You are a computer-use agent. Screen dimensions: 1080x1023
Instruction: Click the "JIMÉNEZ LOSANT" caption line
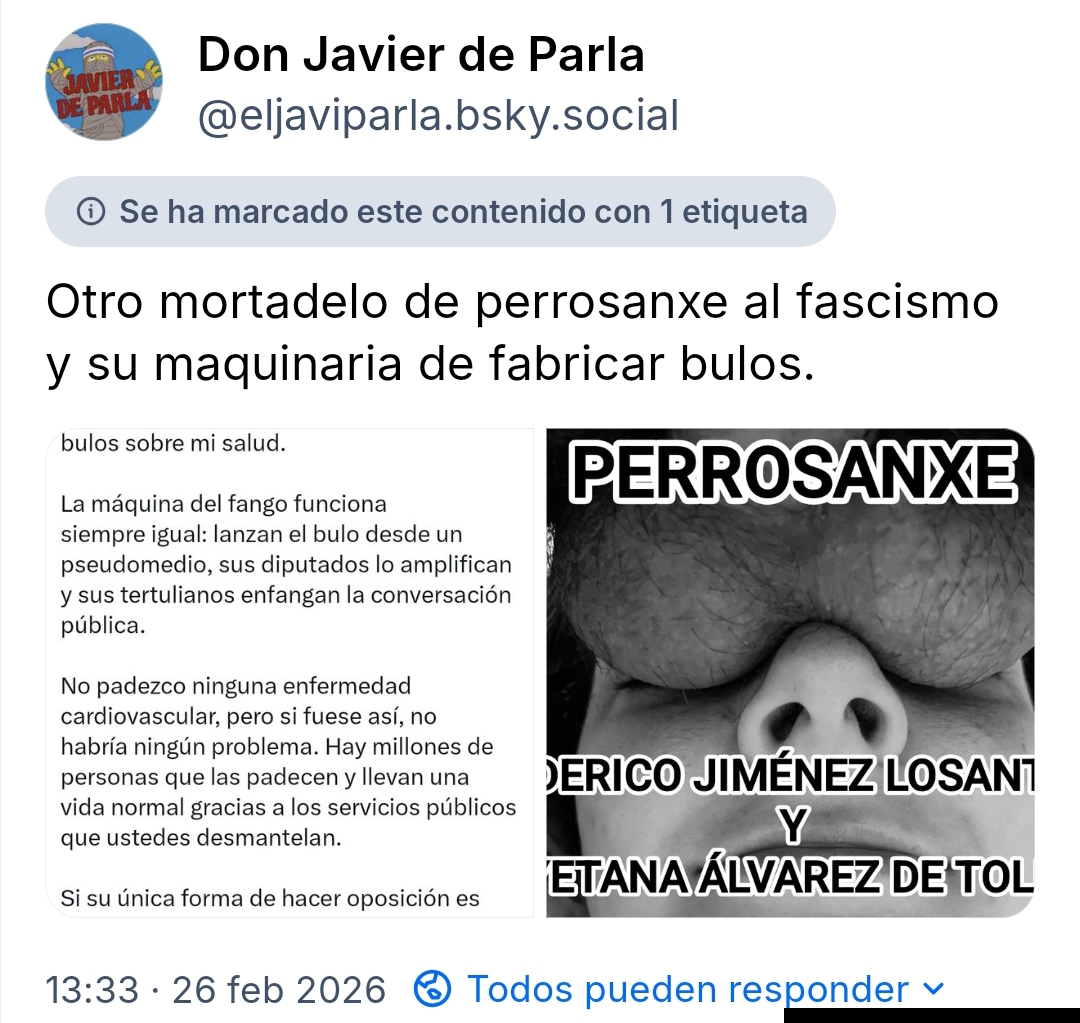[x=791, y=774]
